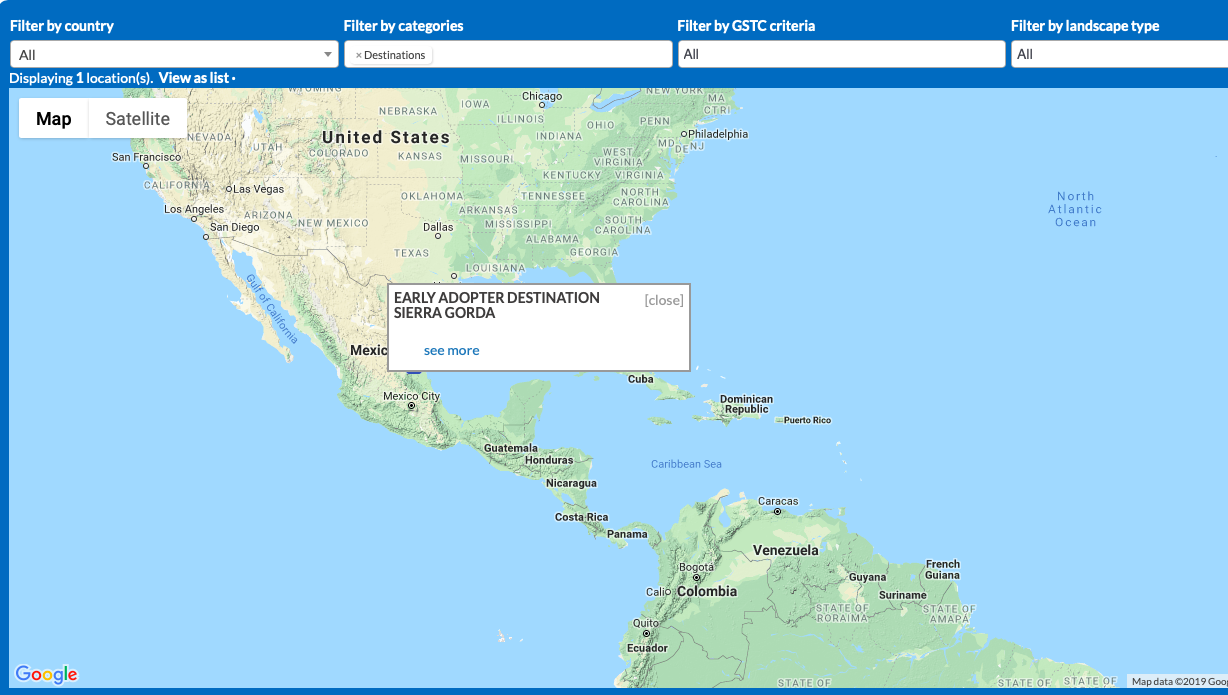The image size is (1228, 695).
Task: Click the Caribbean Sea label
Action: 686,464
